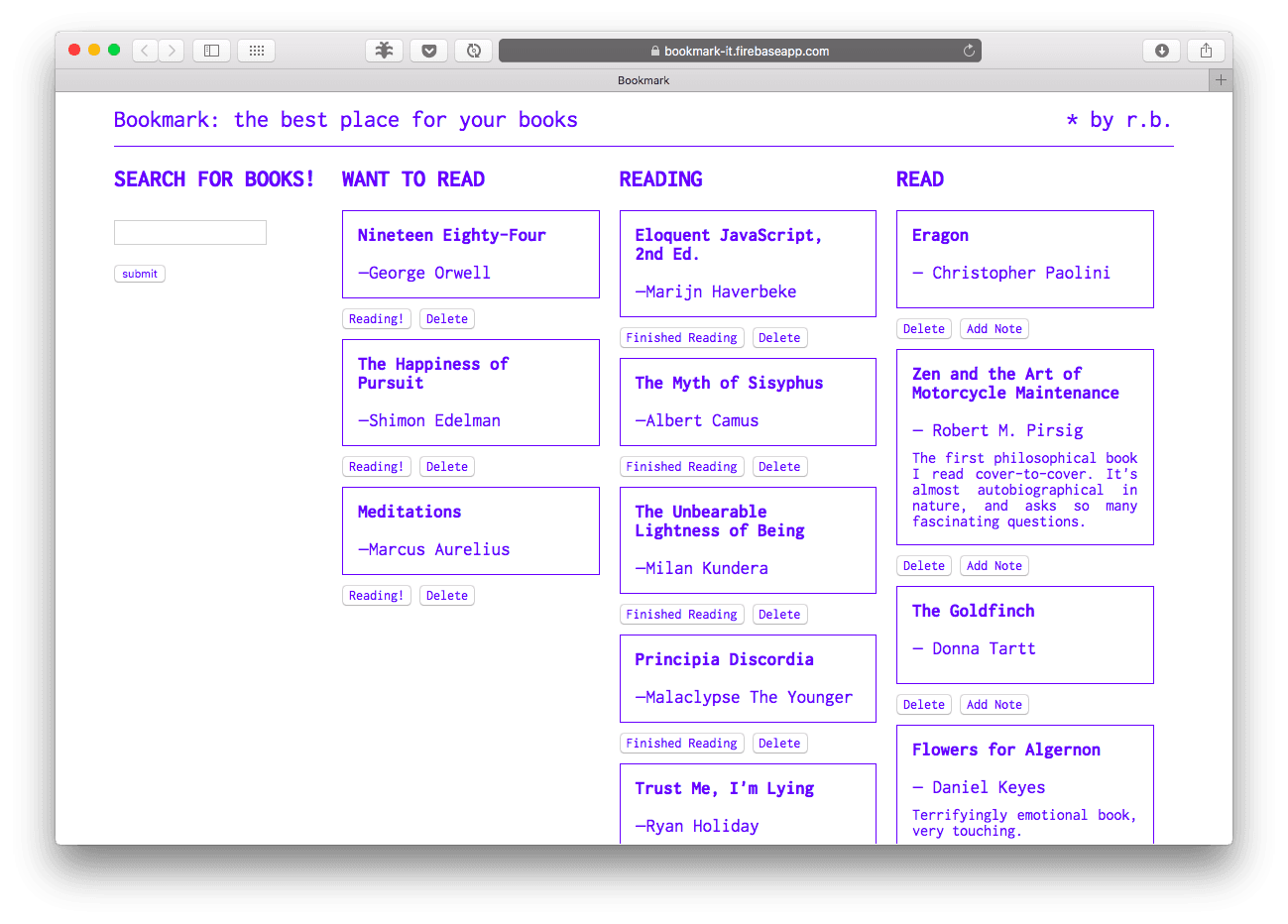
Task: Click the author name '—George Orwell'
Action: [x=424, y=273]
